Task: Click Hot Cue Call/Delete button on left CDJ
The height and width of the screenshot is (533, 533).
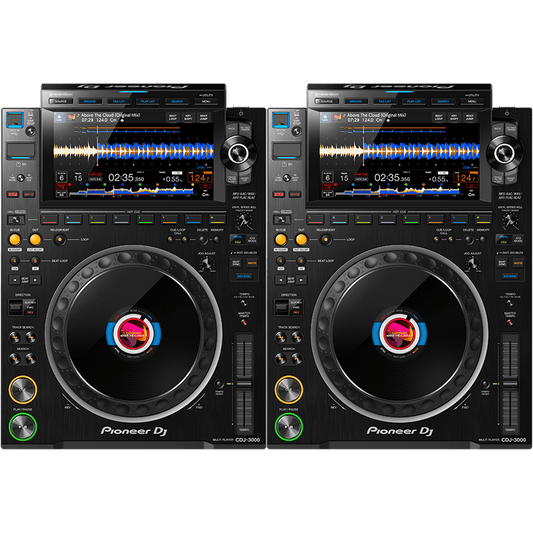Action: pos(16,220)
